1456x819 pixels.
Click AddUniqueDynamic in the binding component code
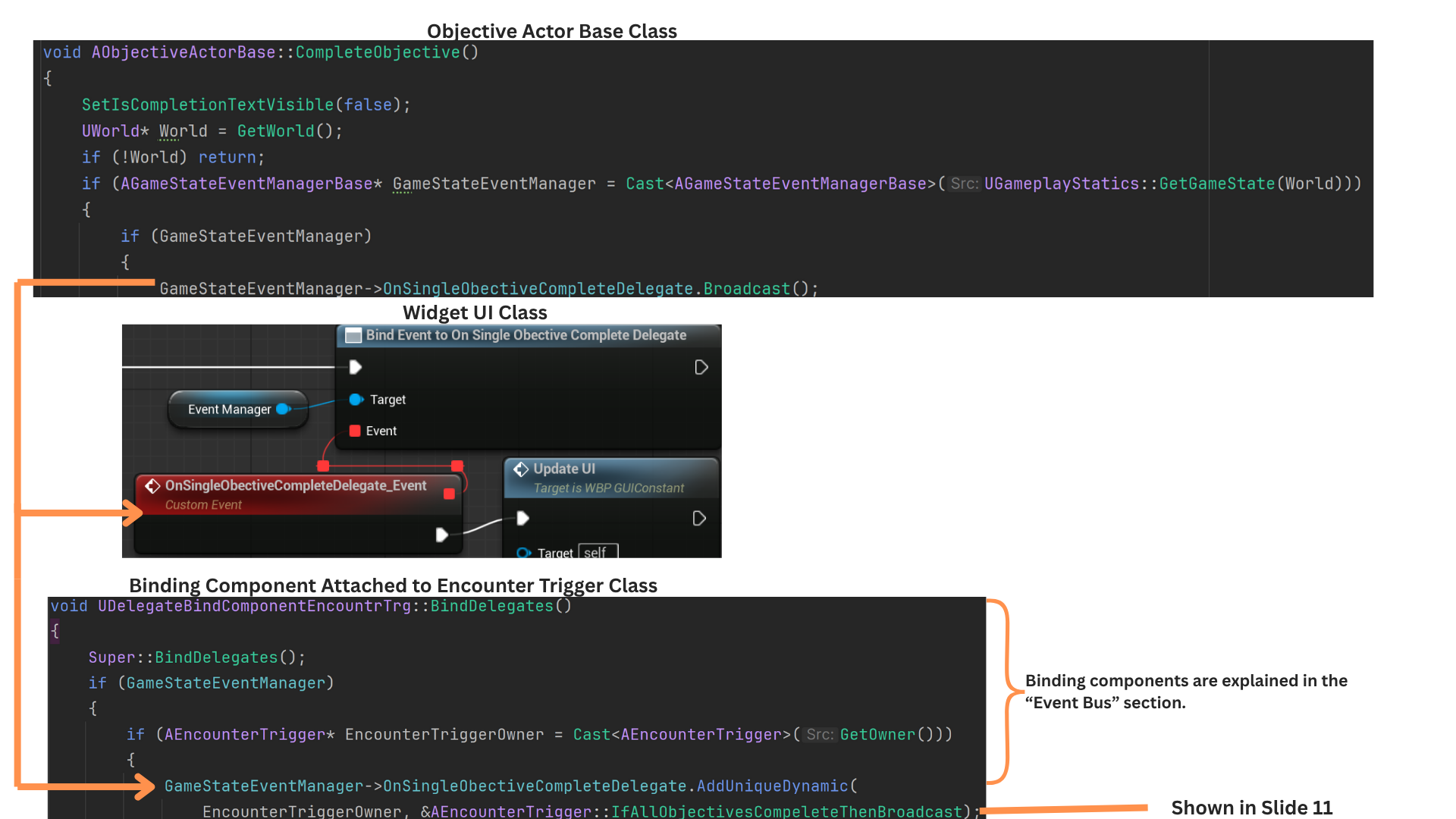coord(772,786)
